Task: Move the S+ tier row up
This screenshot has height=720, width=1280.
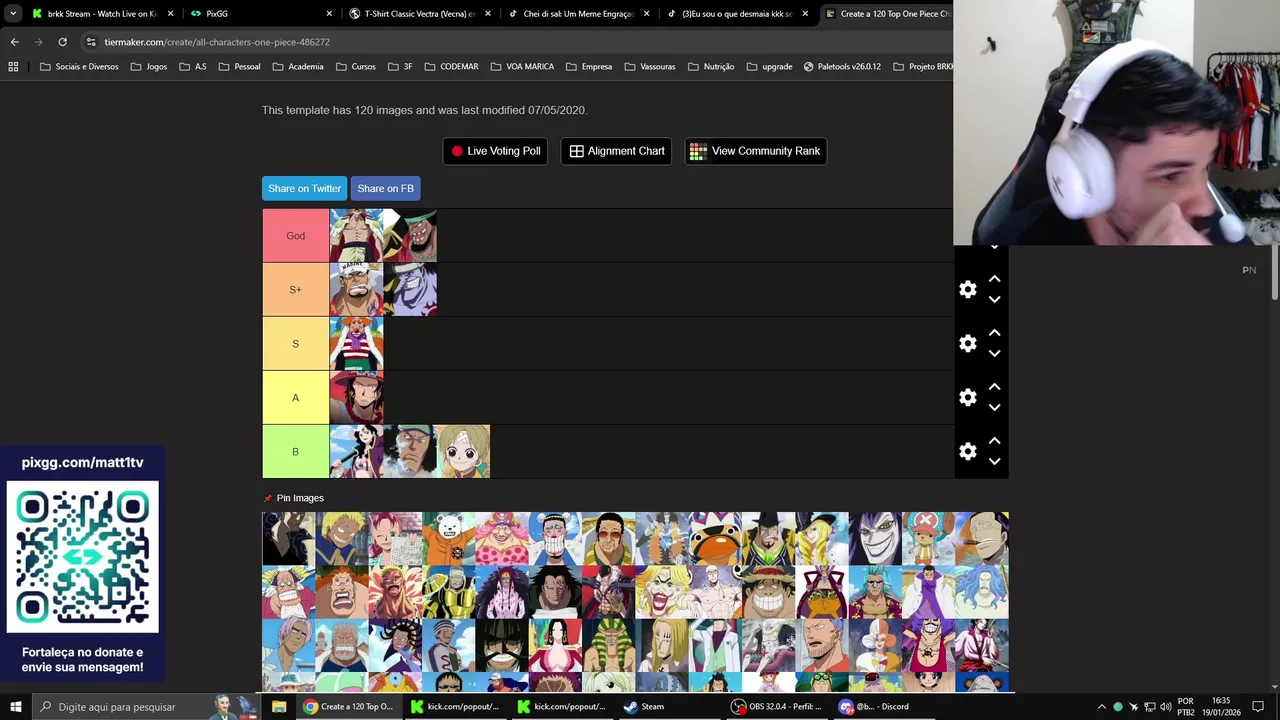Action: click(994, 279)
